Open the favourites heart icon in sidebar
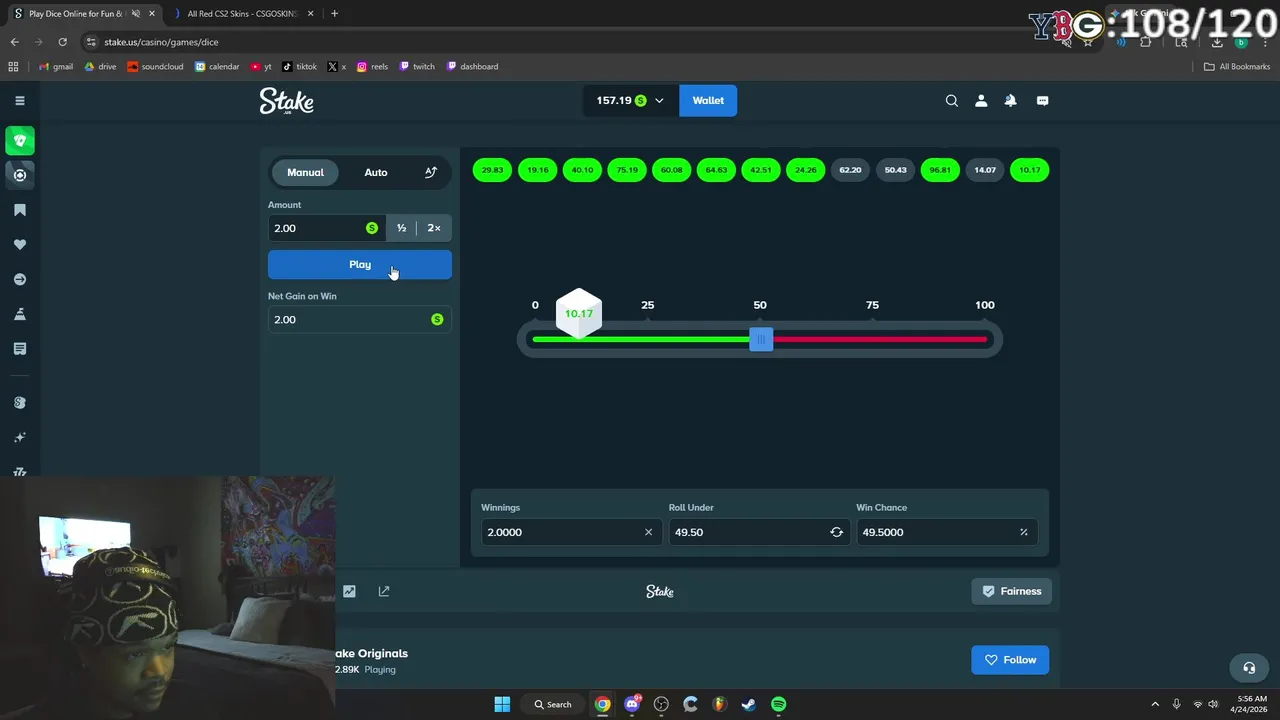 click(19, 244)
